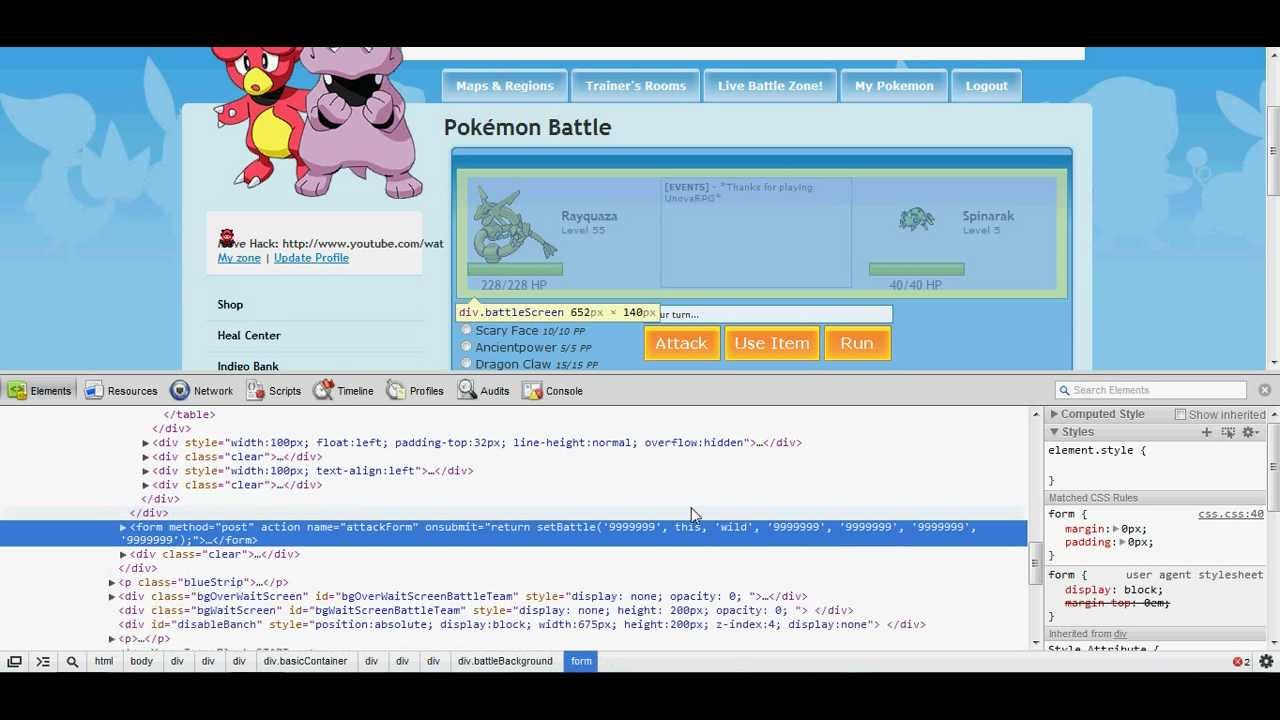1280x720 pixels.
Task: Click the inspect element magnifier icon
Action: click(x=72, y=661)
